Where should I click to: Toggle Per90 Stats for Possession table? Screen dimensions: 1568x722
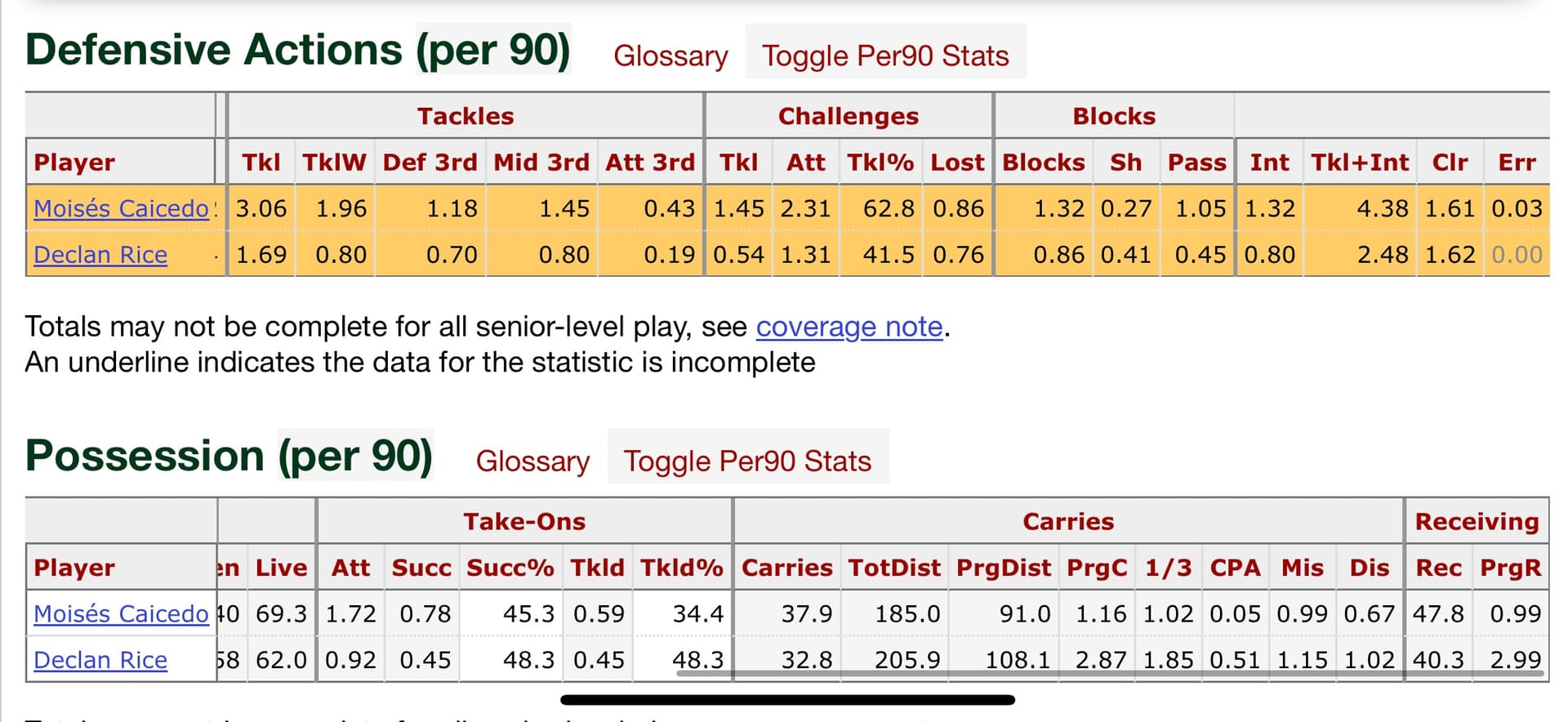(747, 461)
